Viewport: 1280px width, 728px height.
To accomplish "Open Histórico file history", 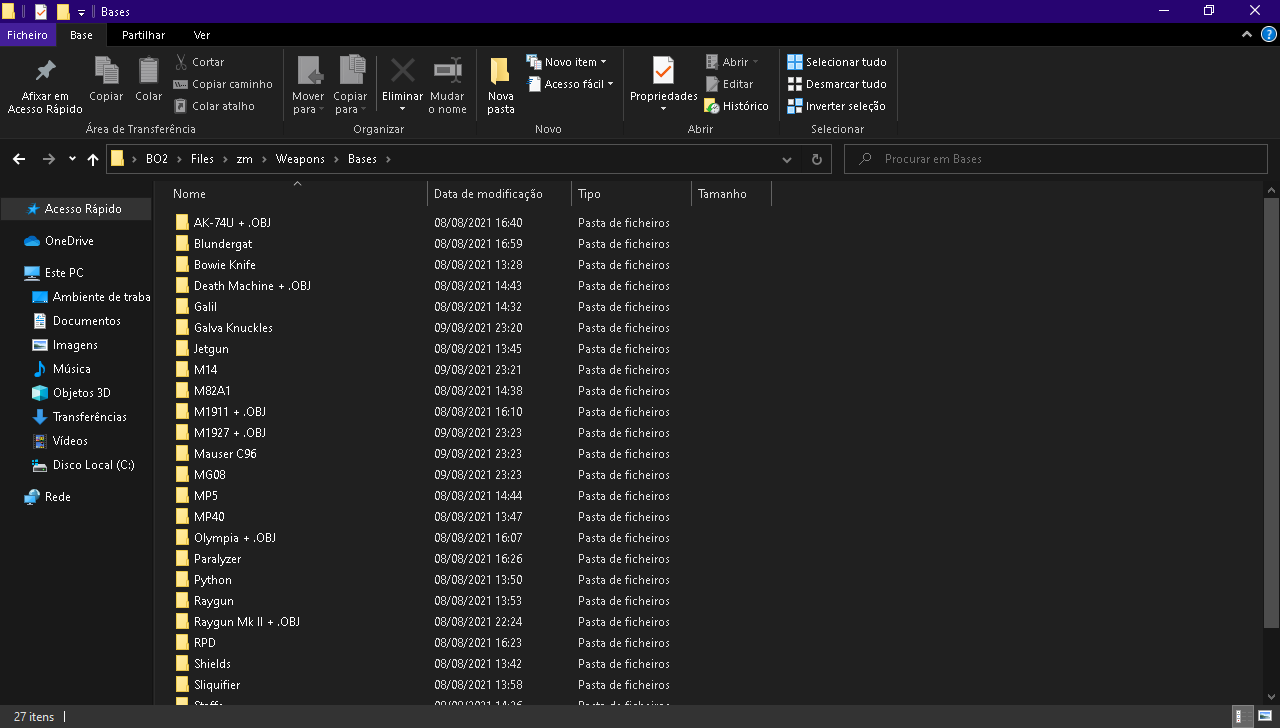I will [736, 106].
